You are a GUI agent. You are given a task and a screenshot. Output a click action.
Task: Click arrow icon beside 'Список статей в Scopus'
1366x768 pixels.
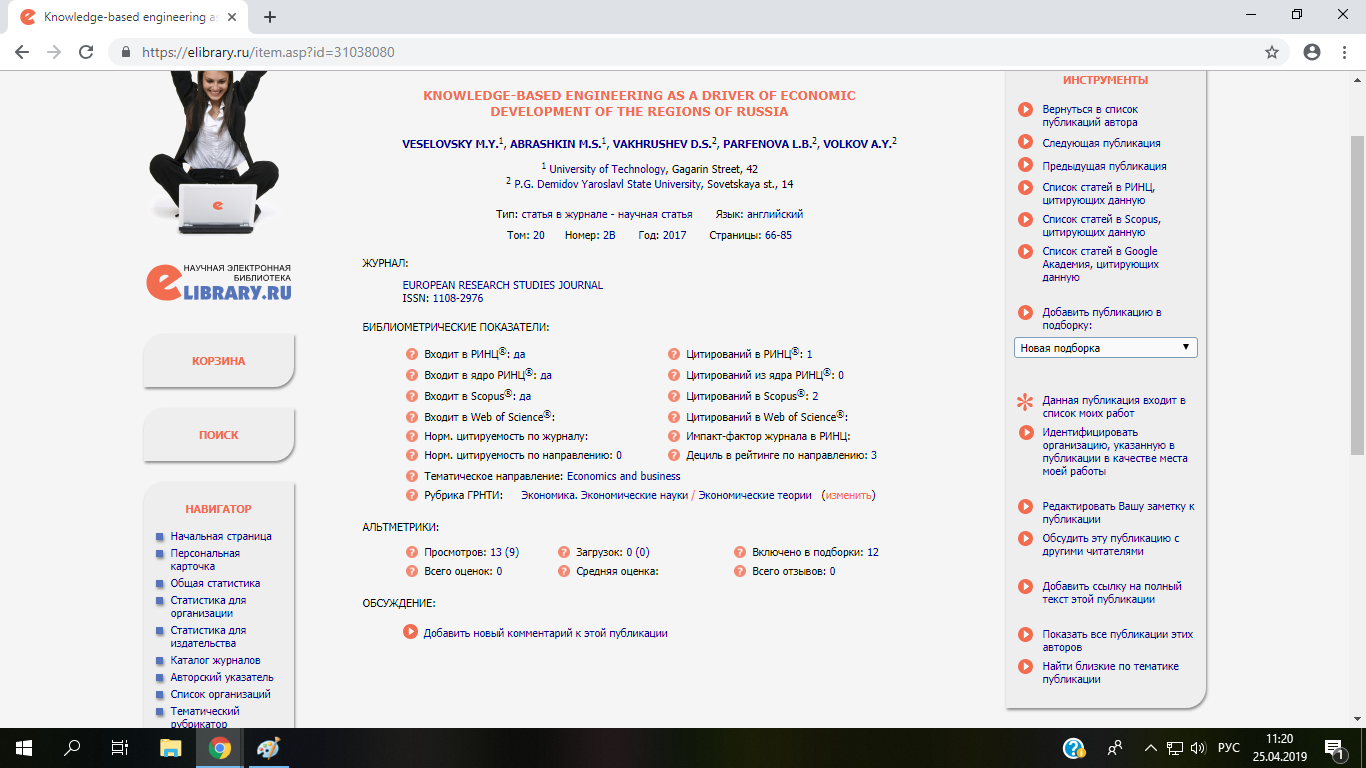[x=1025, y=219]
